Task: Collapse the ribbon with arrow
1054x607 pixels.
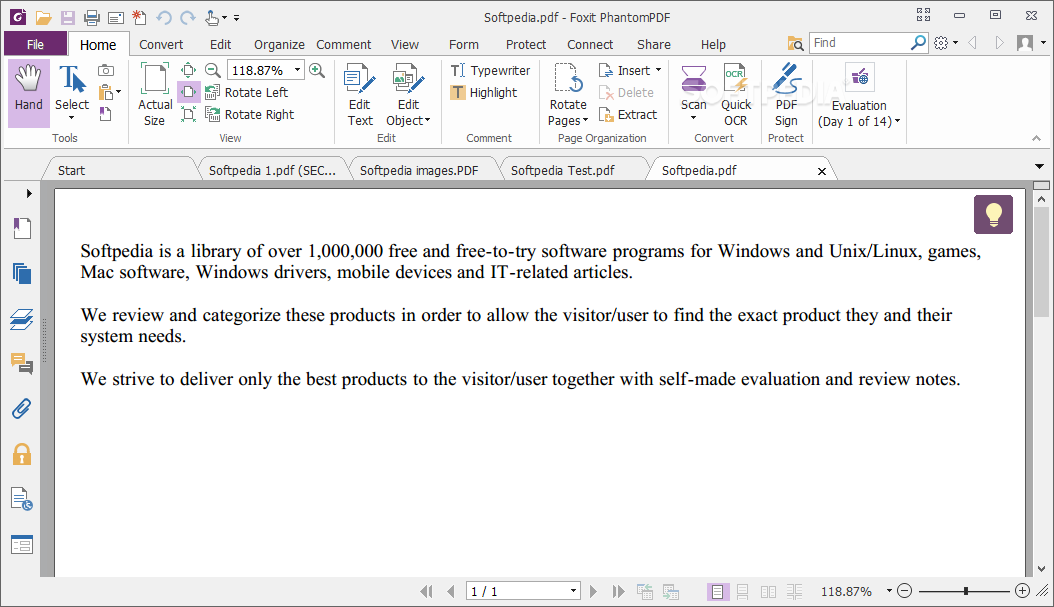Action: point(1037,138)
